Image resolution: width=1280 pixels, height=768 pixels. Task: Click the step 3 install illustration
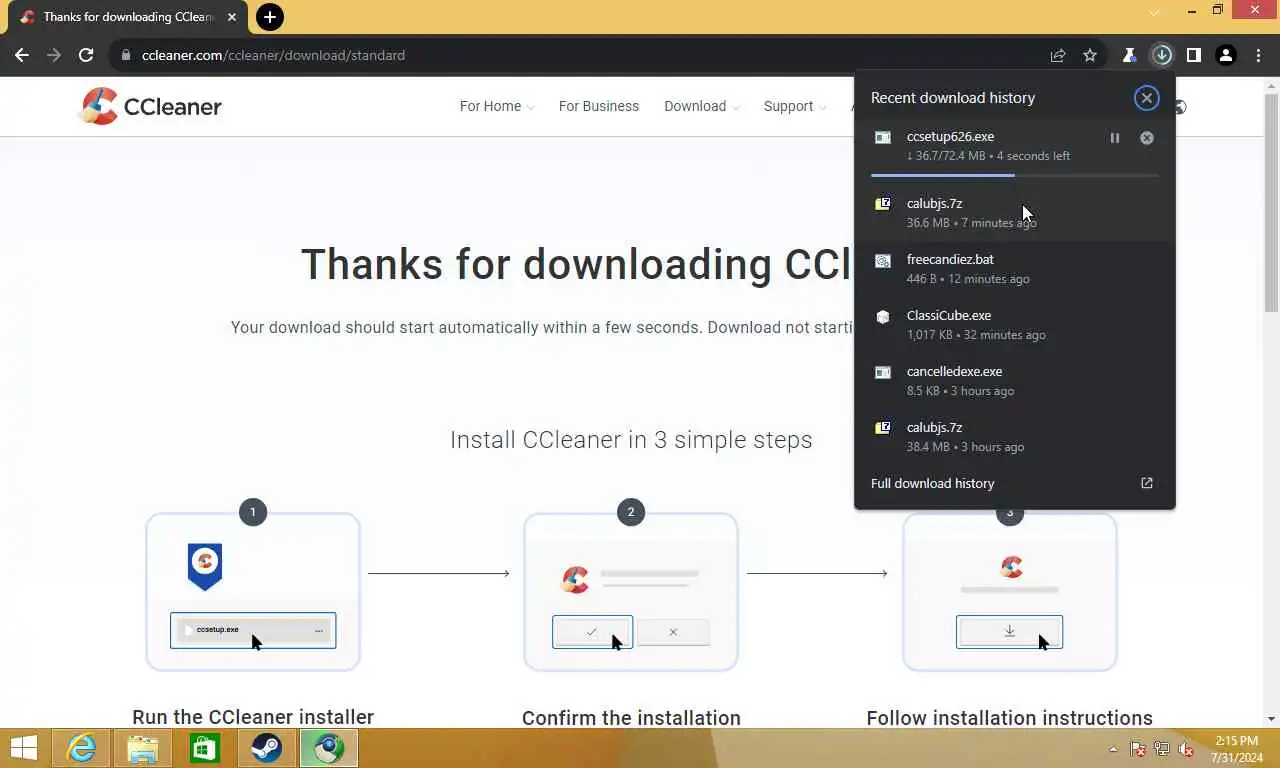(x=1009, y=591)
